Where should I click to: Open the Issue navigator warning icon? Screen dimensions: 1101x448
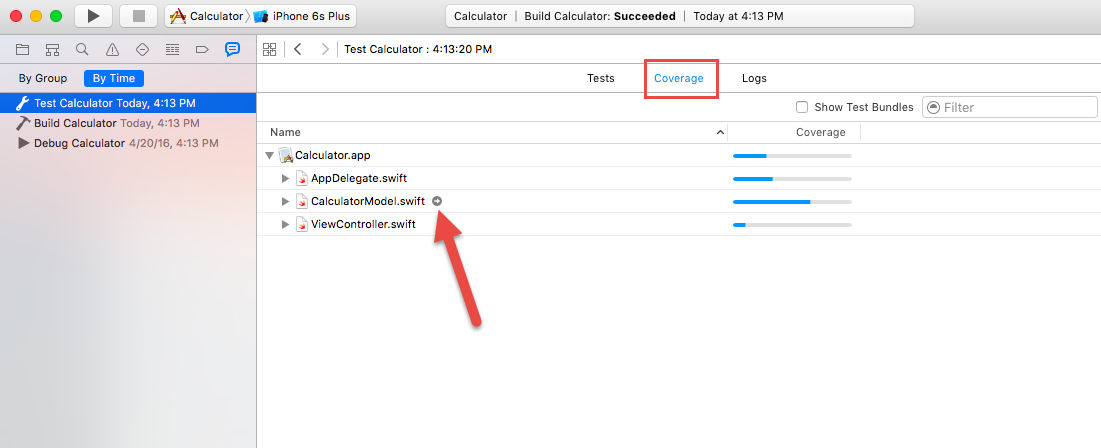[x=112, y=49]
